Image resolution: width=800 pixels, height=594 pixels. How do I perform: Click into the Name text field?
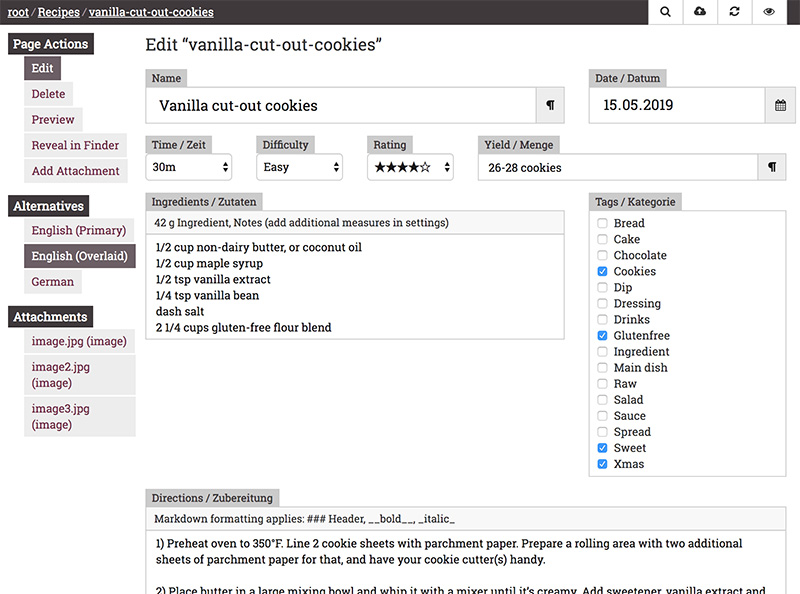340,105
